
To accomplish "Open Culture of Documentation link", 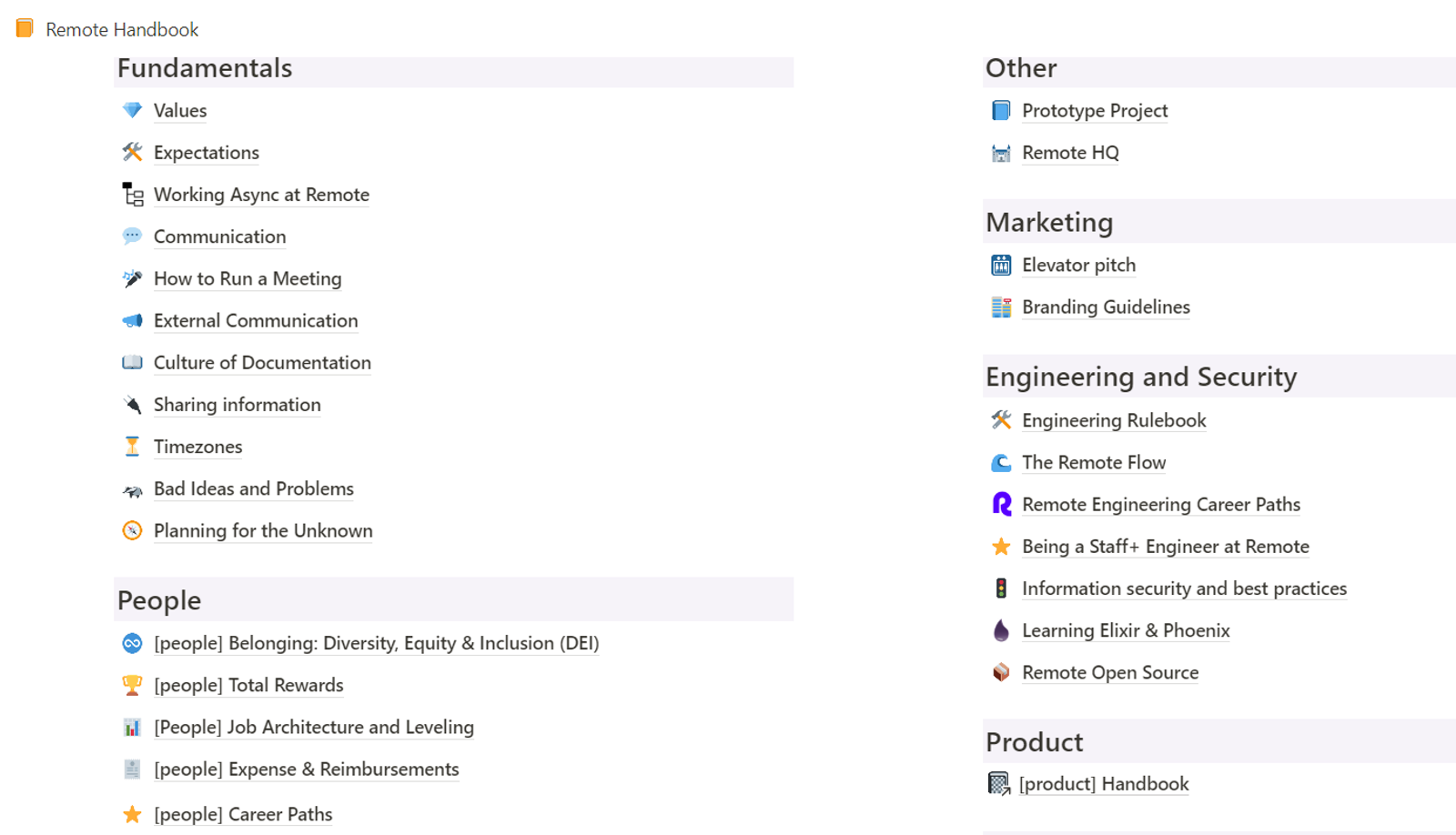I will (x=262, y=362).
